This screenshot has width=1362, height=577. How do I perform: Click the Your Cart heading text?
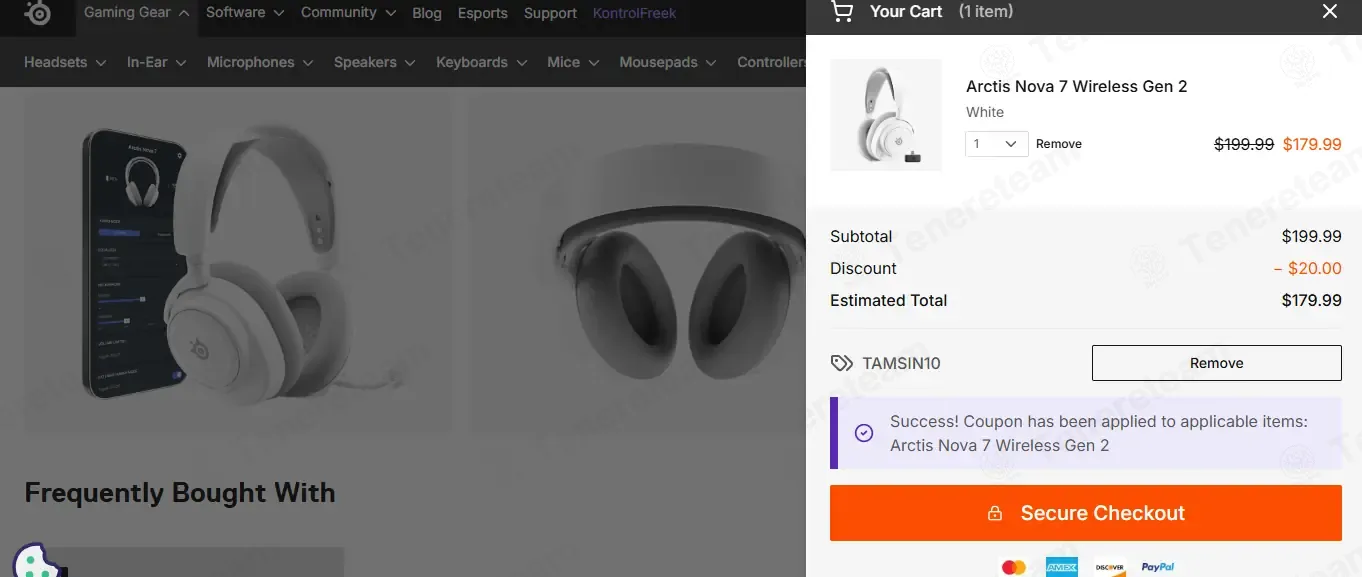(906, 11)
